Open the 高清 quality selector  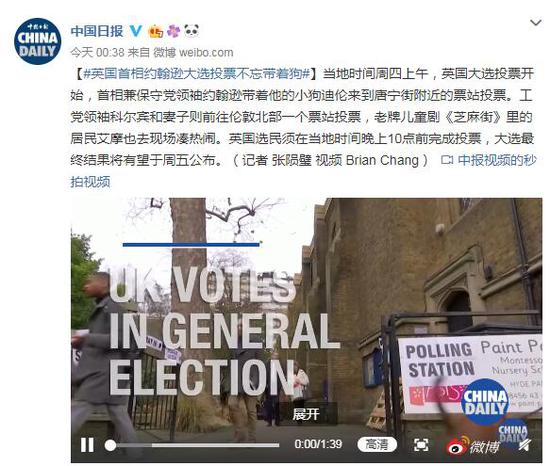(x=377, y=445)
